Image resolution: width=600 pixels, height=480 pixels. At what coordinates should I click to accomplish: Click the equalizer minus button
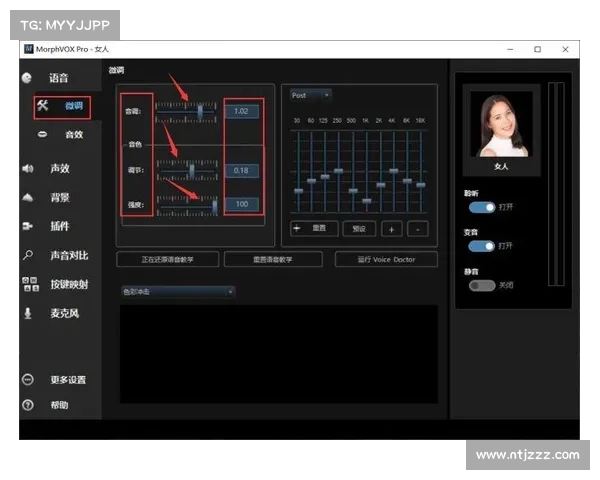pyautogui.click(x=417, y=229)
